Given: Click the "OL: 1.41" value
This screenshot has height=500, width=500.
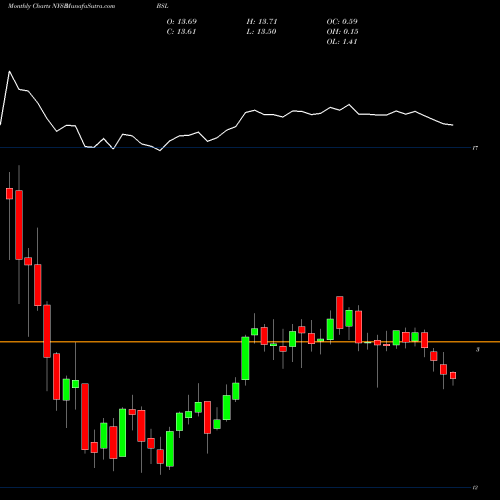Looking at the screenshot, I should pyautogui.click(x=342, y=42).
